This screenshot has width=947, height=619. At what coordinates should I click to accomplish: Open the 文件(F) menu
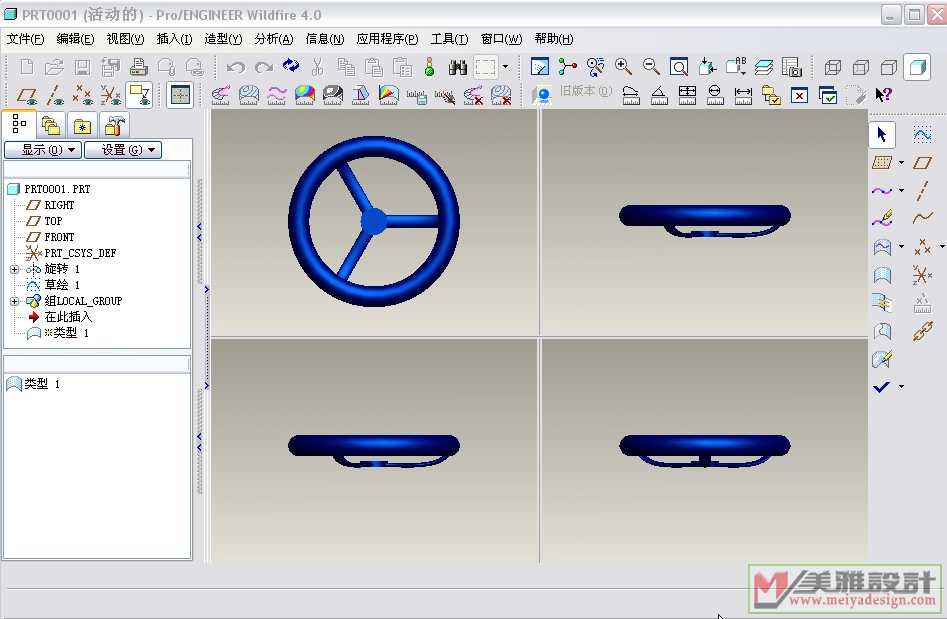25,39
